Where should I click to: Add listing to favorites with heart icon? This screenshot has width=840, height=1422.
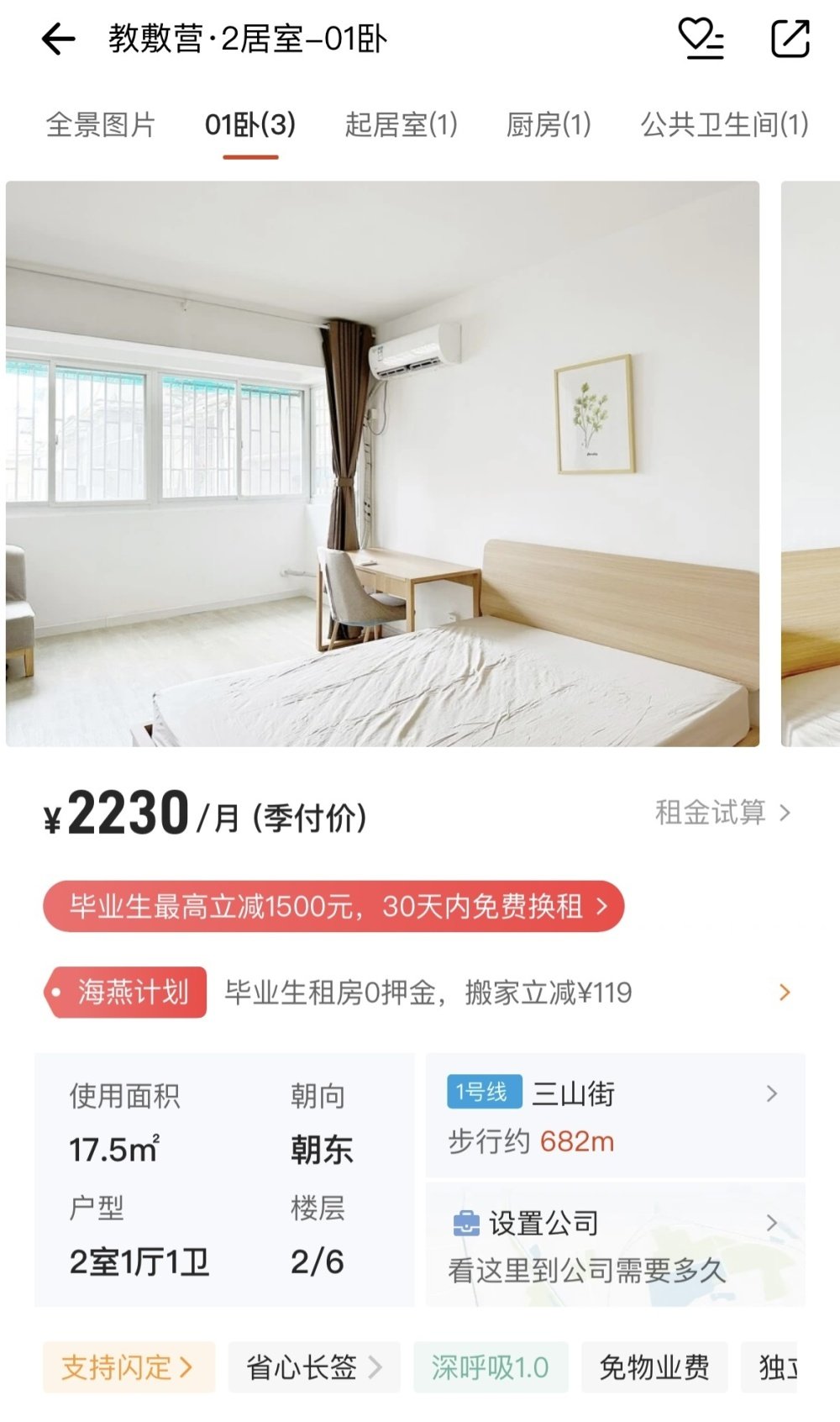pos(701,39)
